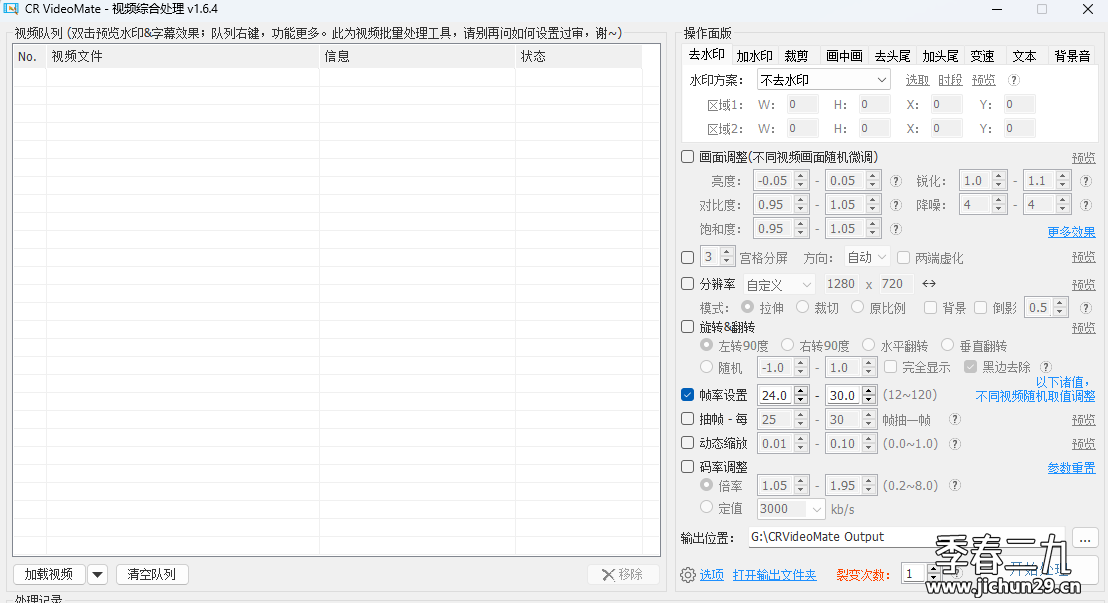Click the help icon beside 对比度 range
The width and height of the screenshot is (1108, 603).
pyautogui.click(x=895, y=205)
